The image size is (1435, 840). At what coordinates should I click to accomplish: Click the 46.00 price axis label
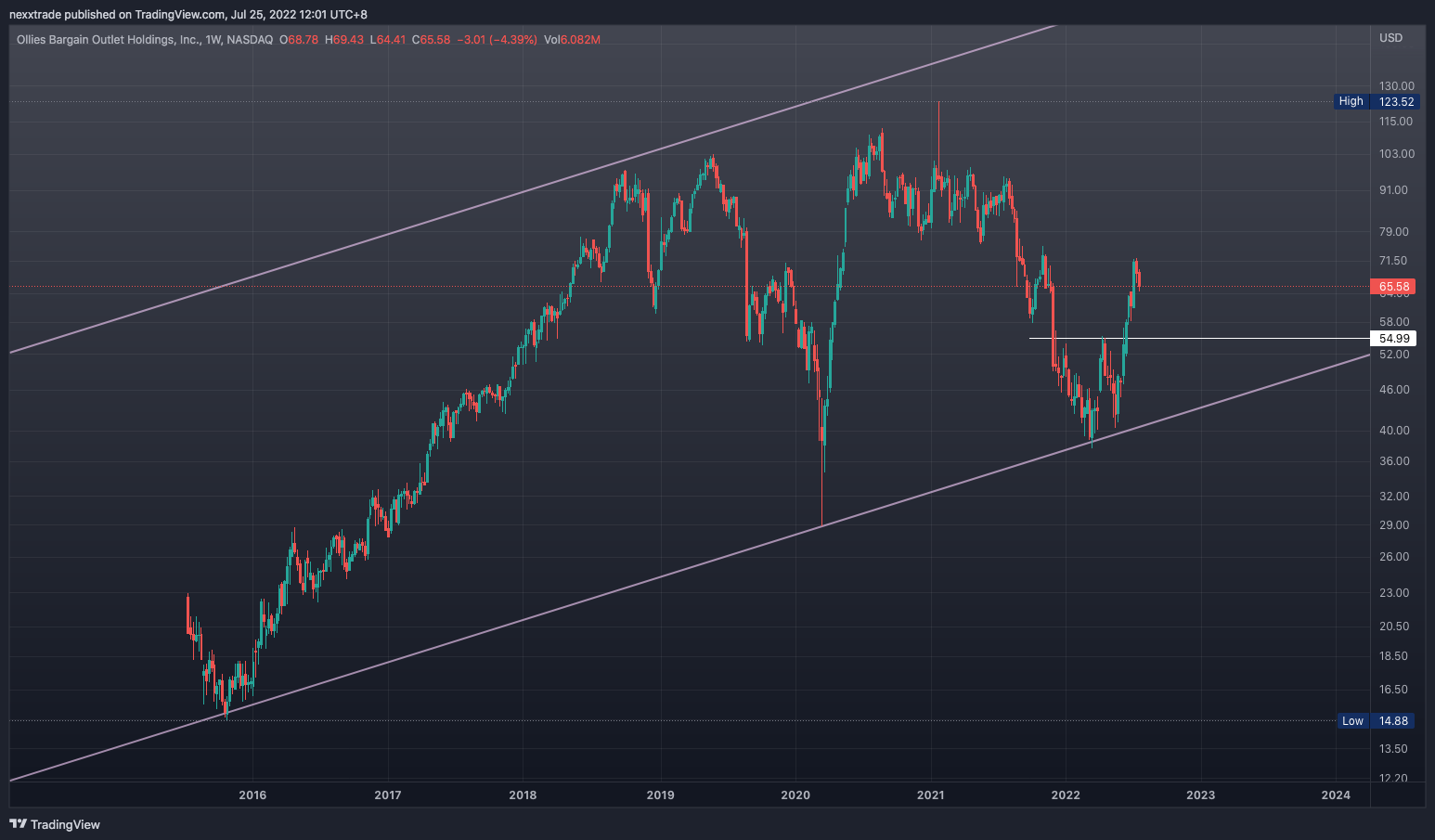pyautogui.click(x=1394, y=390)
